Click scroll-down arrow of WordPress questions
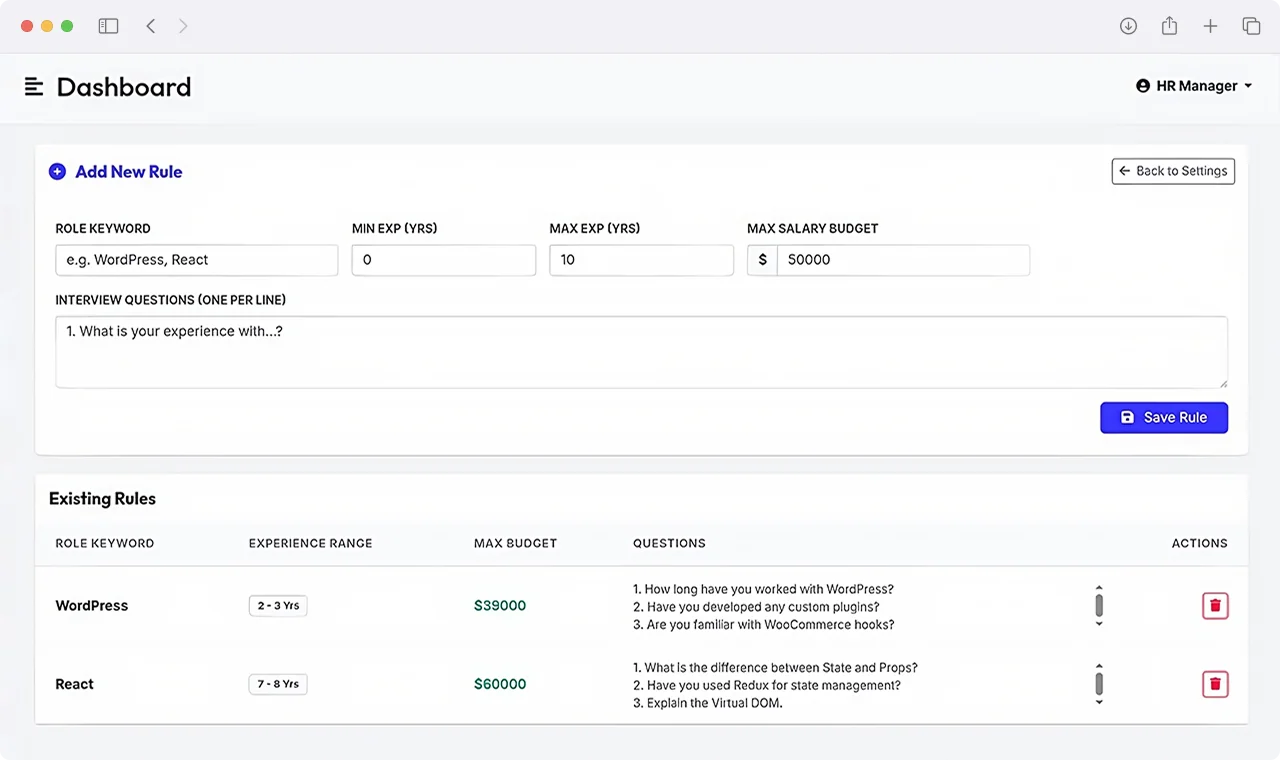1280x760 pixels. click(x=1099, y=623)
